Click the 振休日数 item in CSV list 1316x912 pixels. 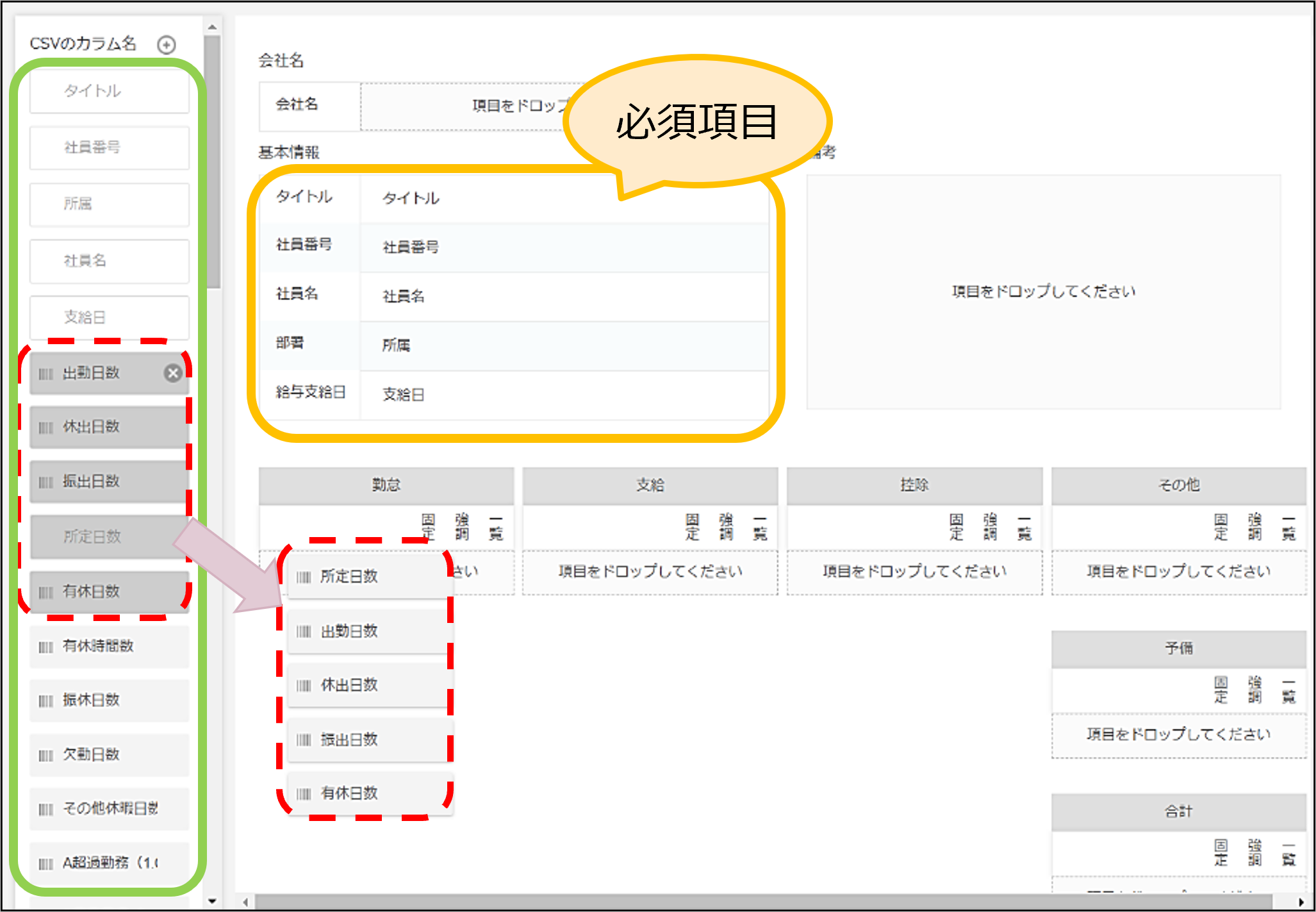coord(109,701)
